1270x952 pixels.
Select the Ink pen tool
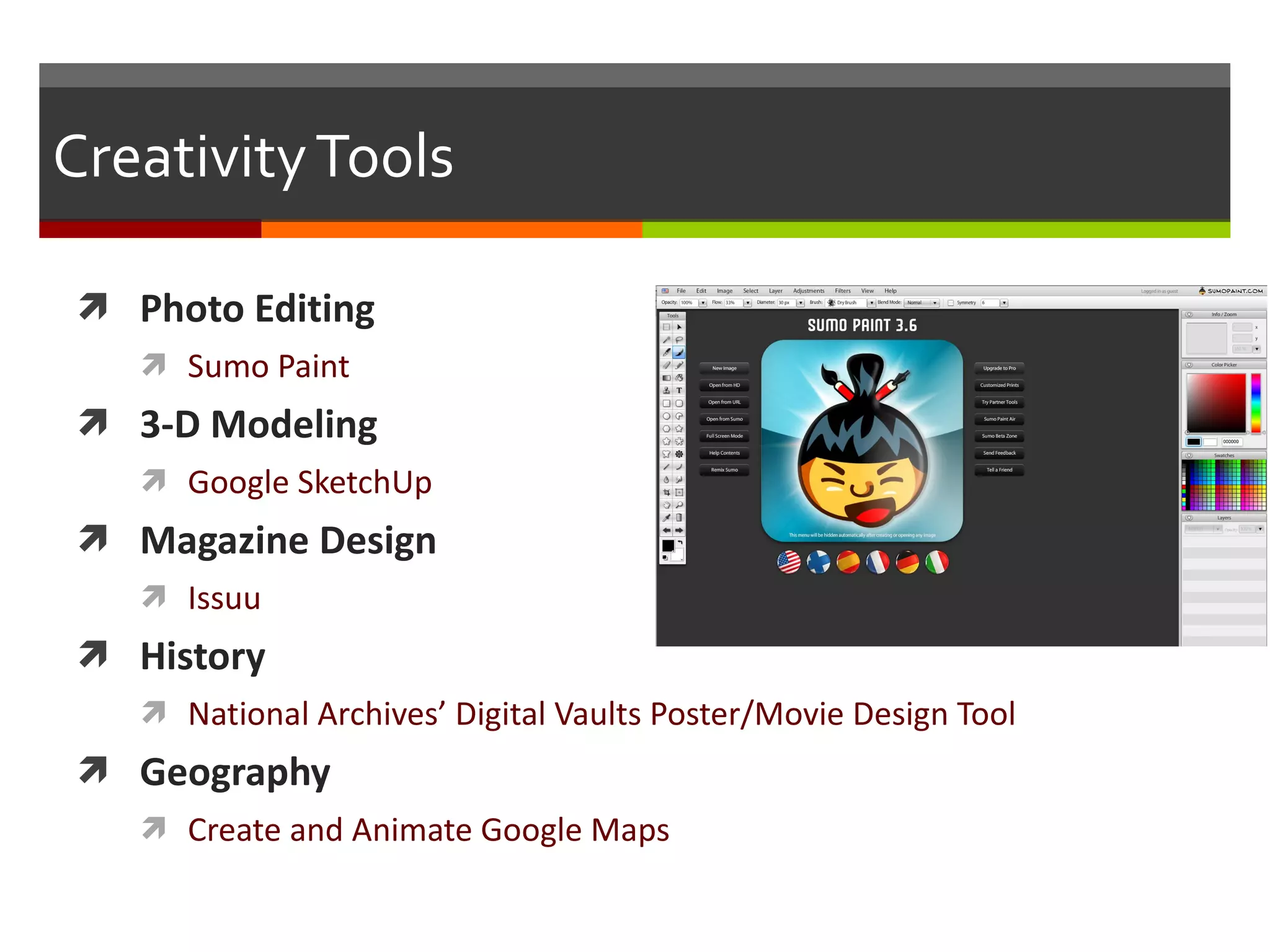point(667,352)
